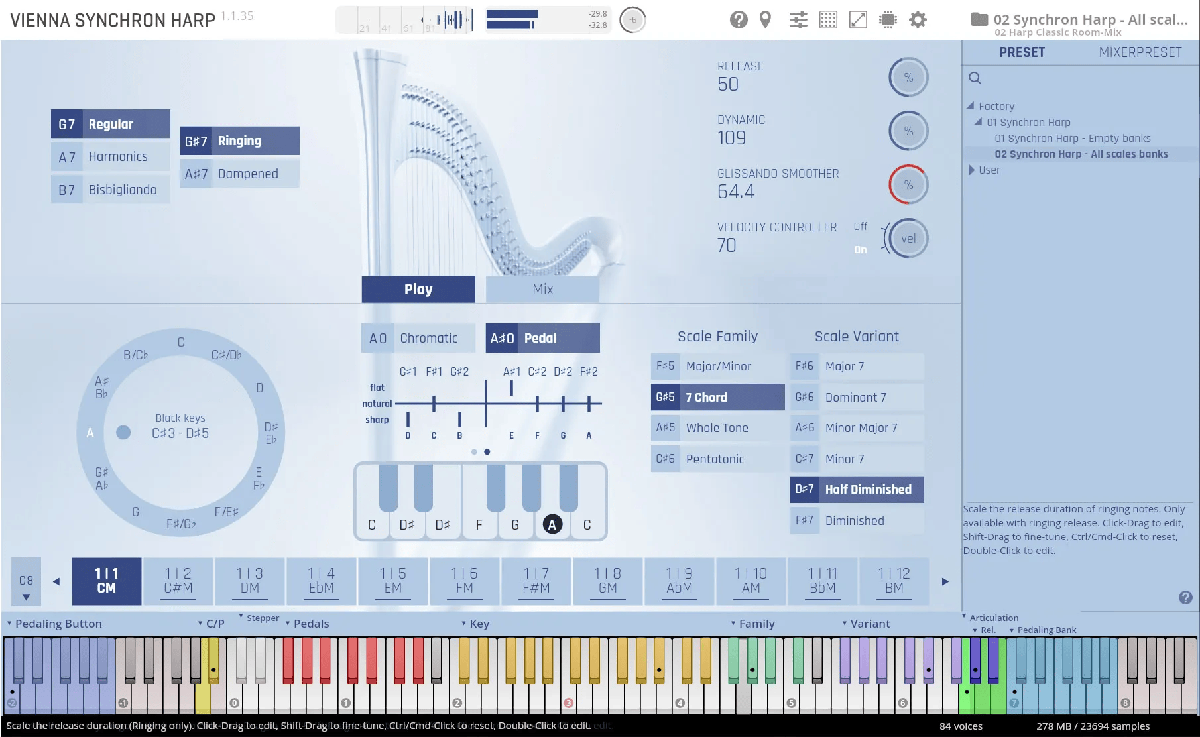Click the location pin icon in toolbar

tap(766, 20)
